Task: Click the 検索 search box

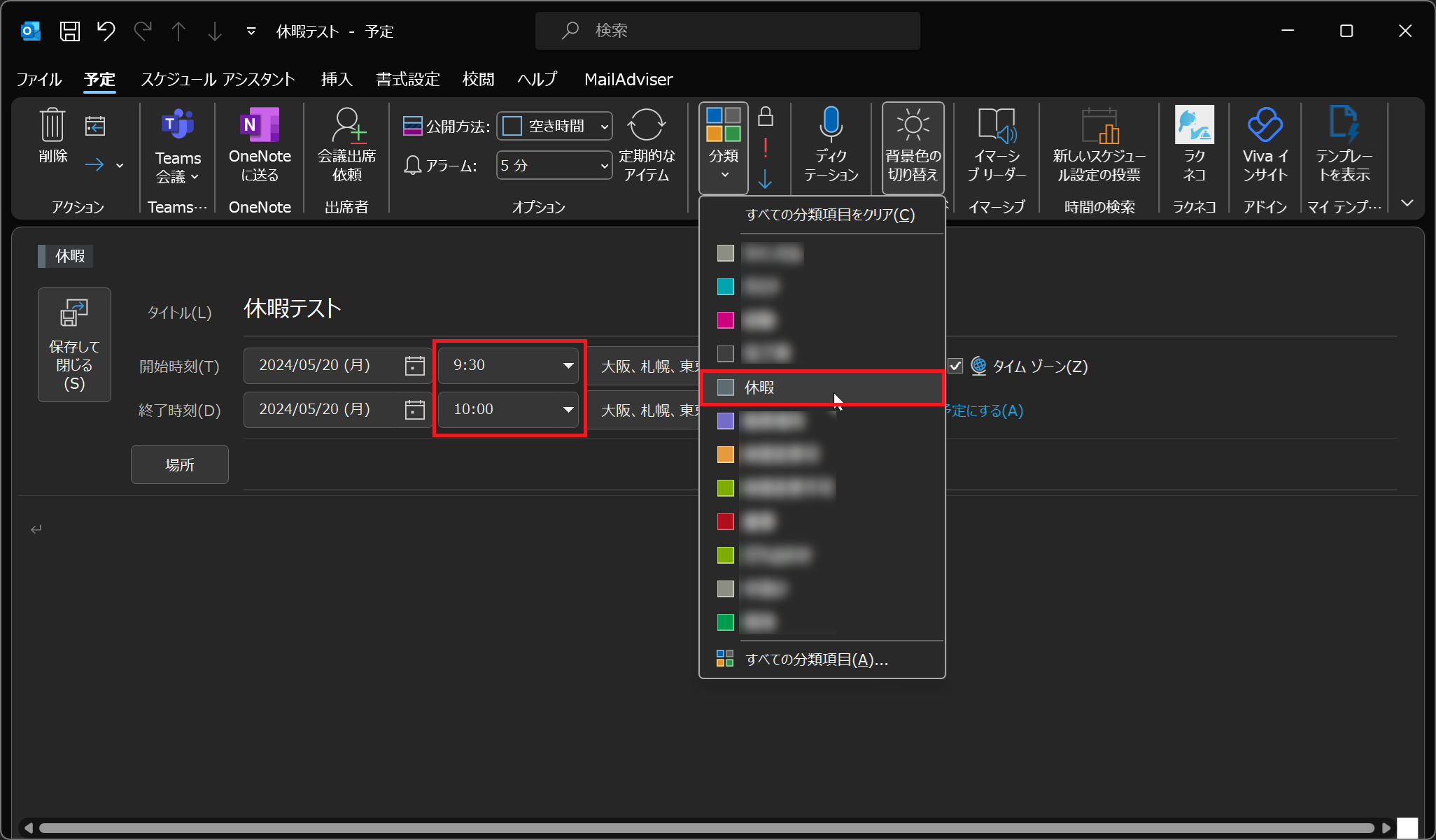Action: pyautogui.click(x=728, y=31)
